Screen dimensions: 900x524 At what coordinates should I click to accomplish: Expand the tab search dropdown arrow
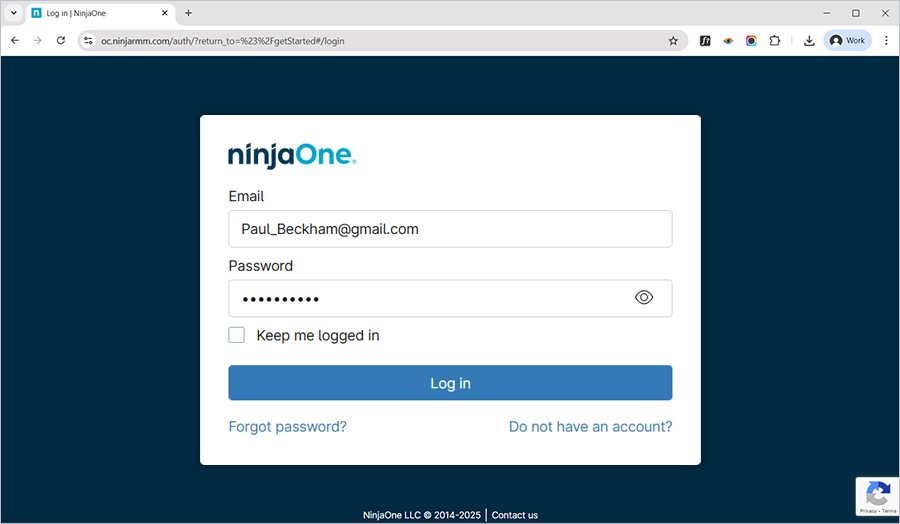tap(13, 13)
